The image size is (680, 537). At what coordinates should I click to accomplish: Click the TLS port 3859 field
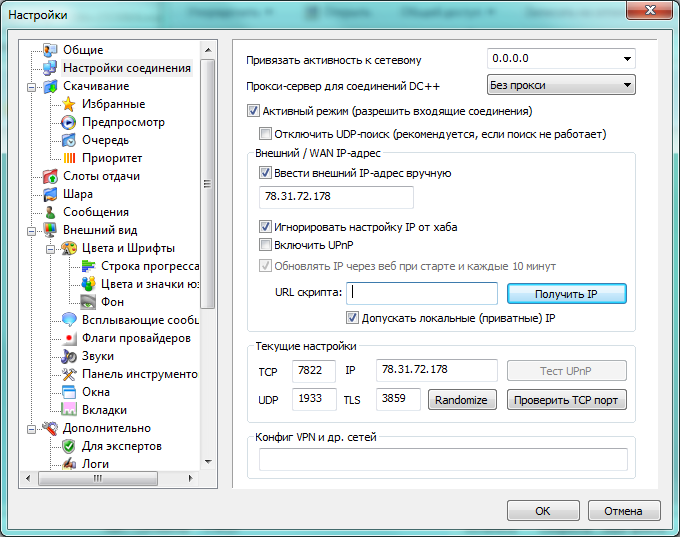coord(398,399)
